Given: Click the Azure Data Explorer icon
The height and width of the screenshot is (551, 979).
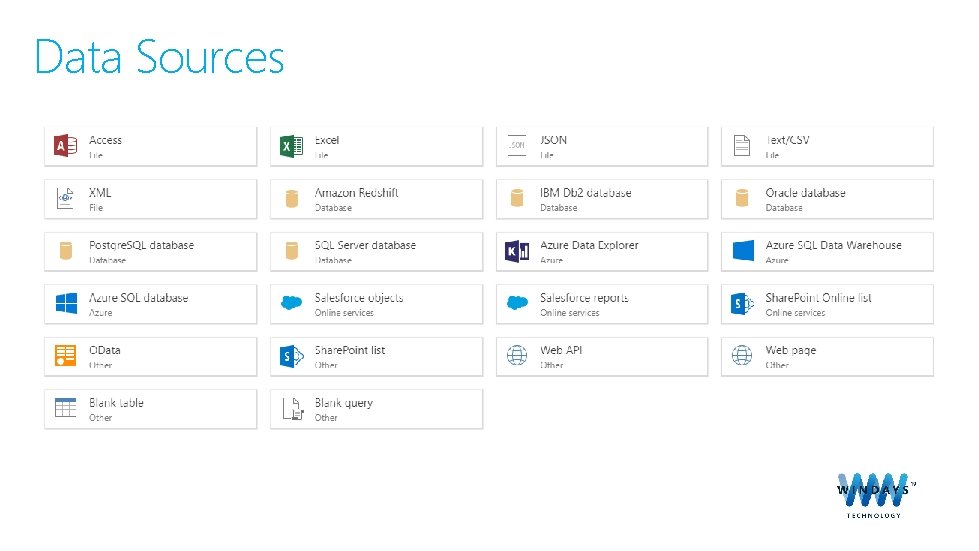Looking at the screenshot, I should pyautogui.click(x=517, y=251).
